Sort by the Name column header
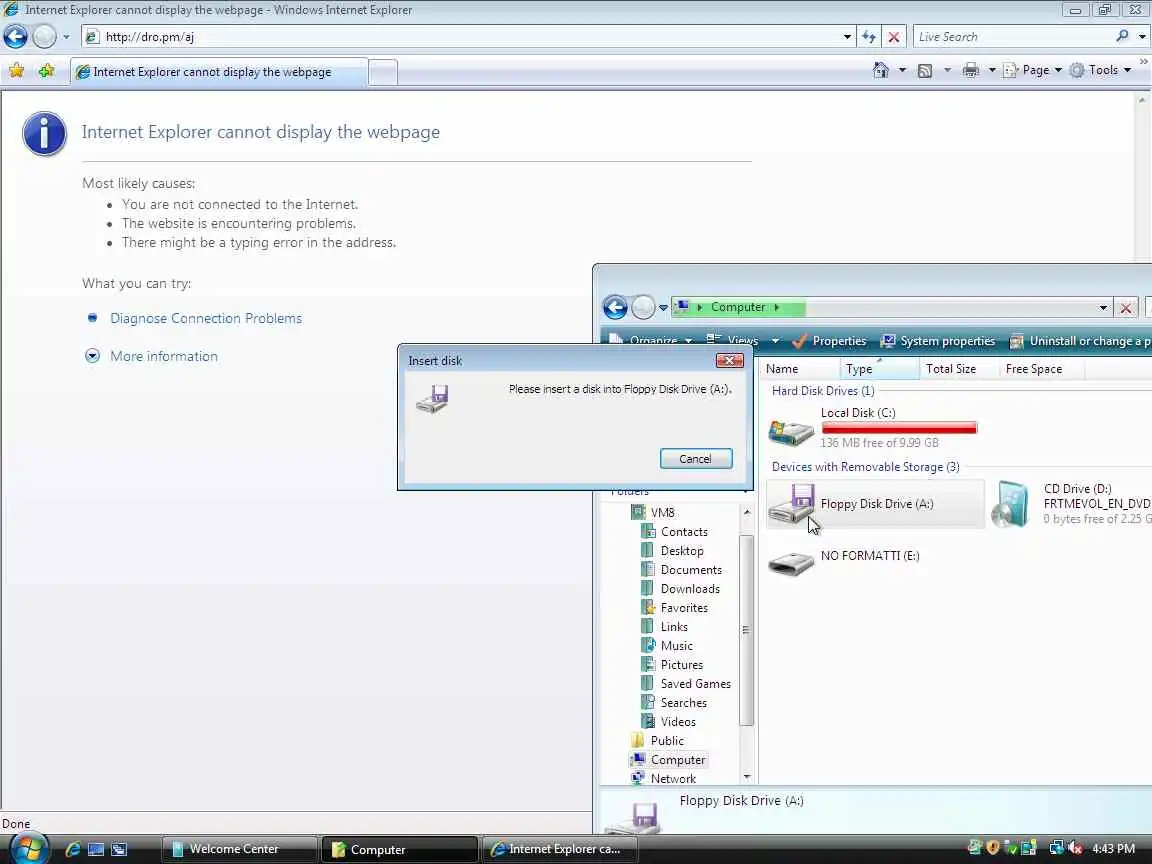This screenshot has width=1152, height=864. coord(800,369)
